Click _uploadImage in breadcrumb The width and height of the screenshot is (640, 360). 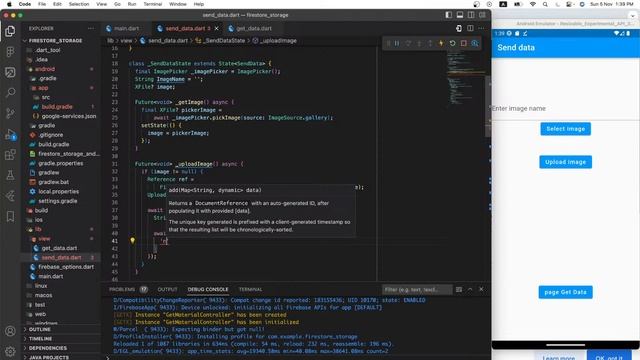click(278, 41)
